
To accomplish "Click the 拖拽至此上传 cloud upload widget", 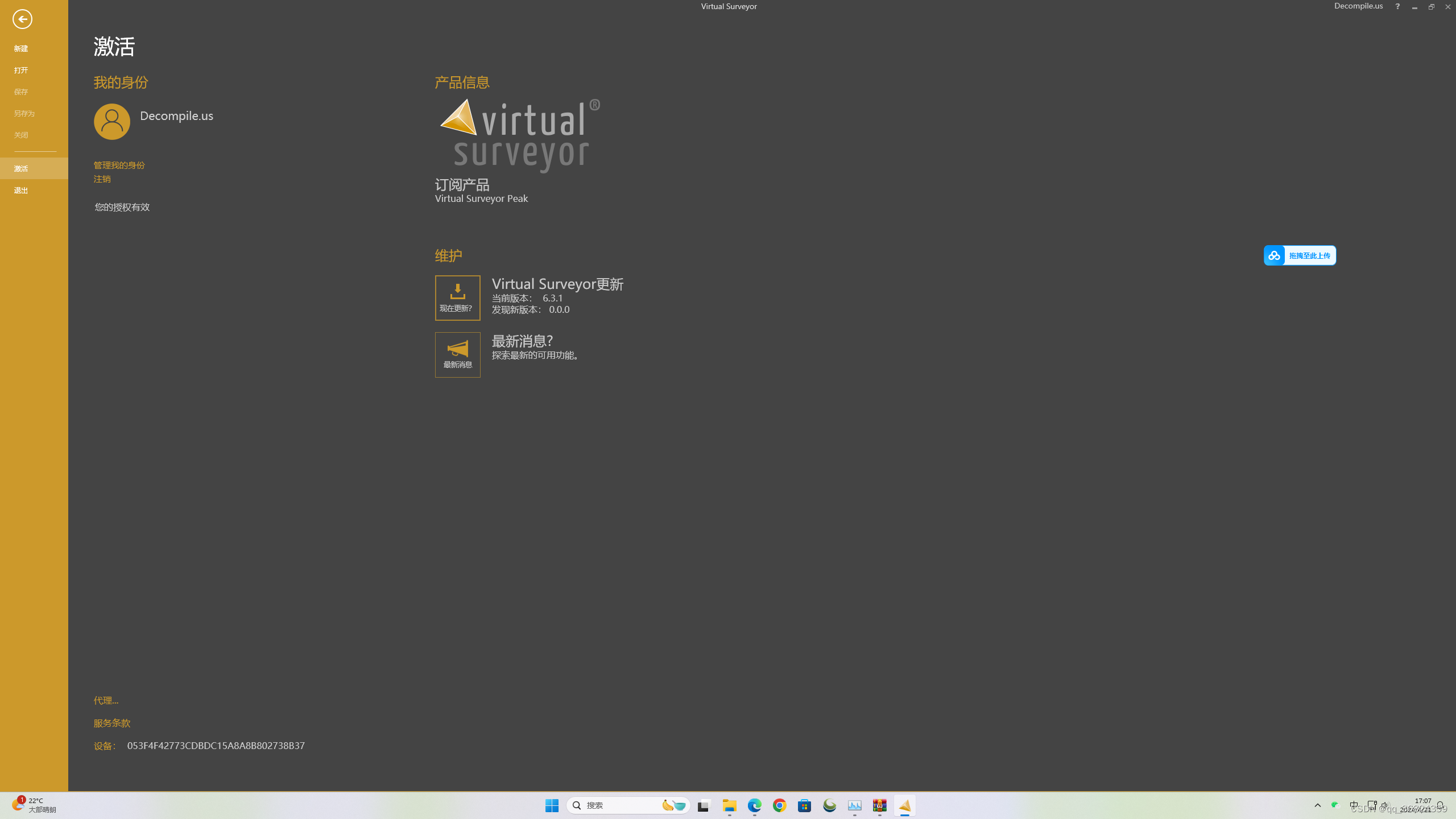I will coord(1300,255).
